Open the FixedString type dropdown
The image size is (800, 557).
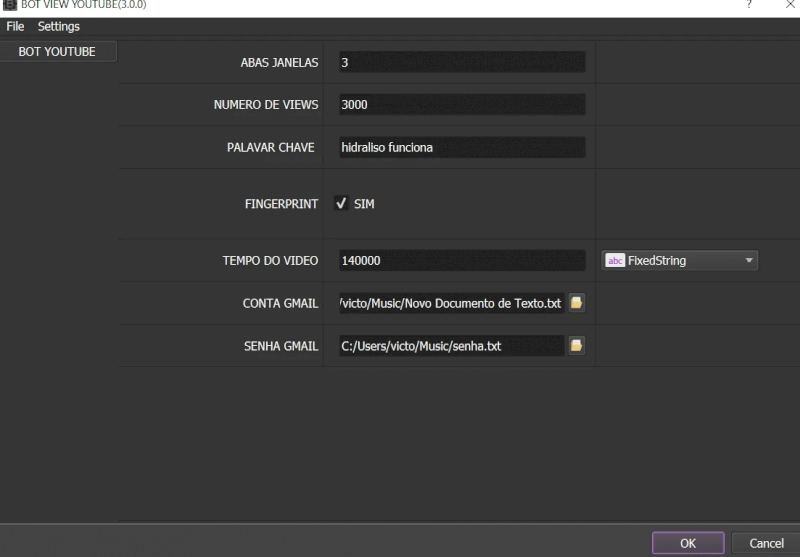(680, 261)
